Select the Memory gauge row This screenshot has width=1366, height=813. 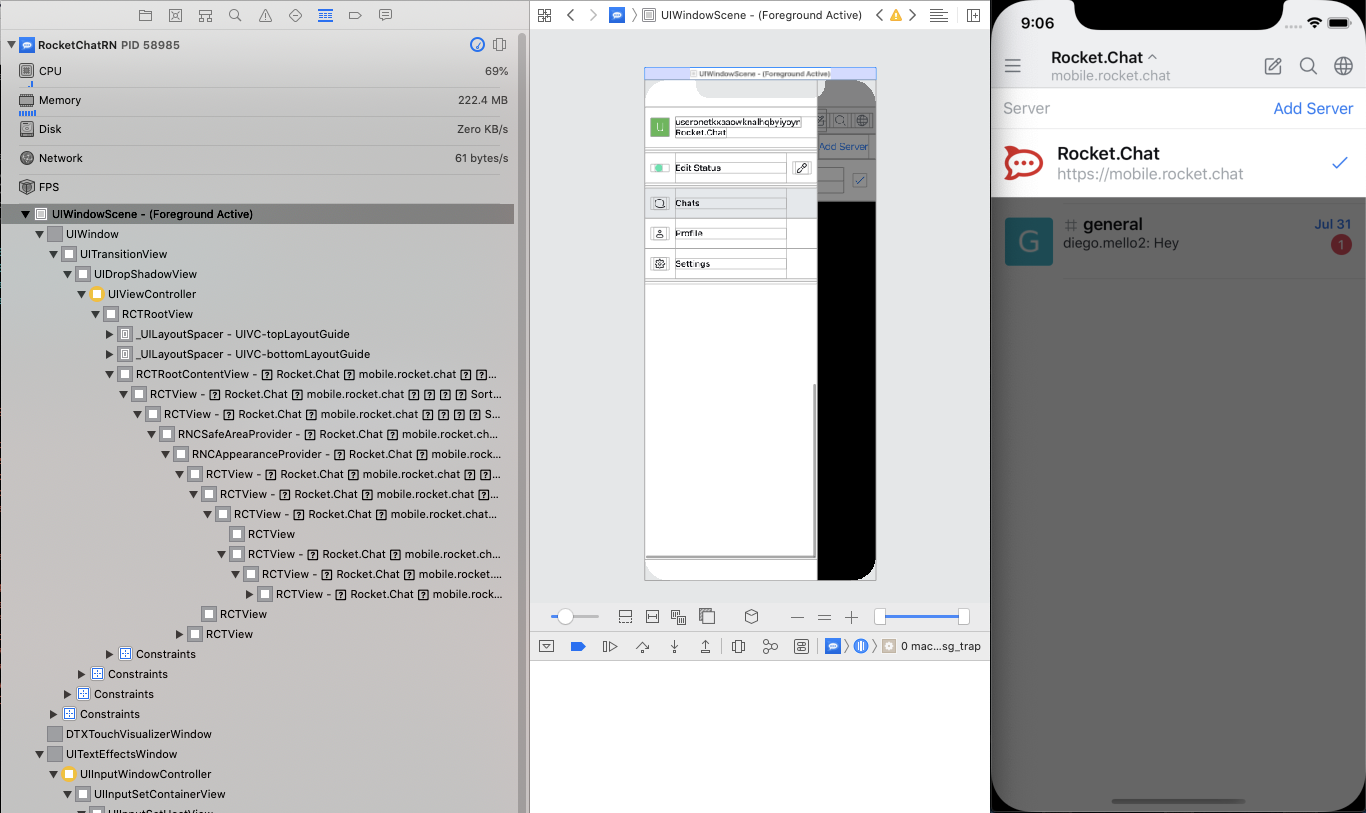tap(264, 100)
